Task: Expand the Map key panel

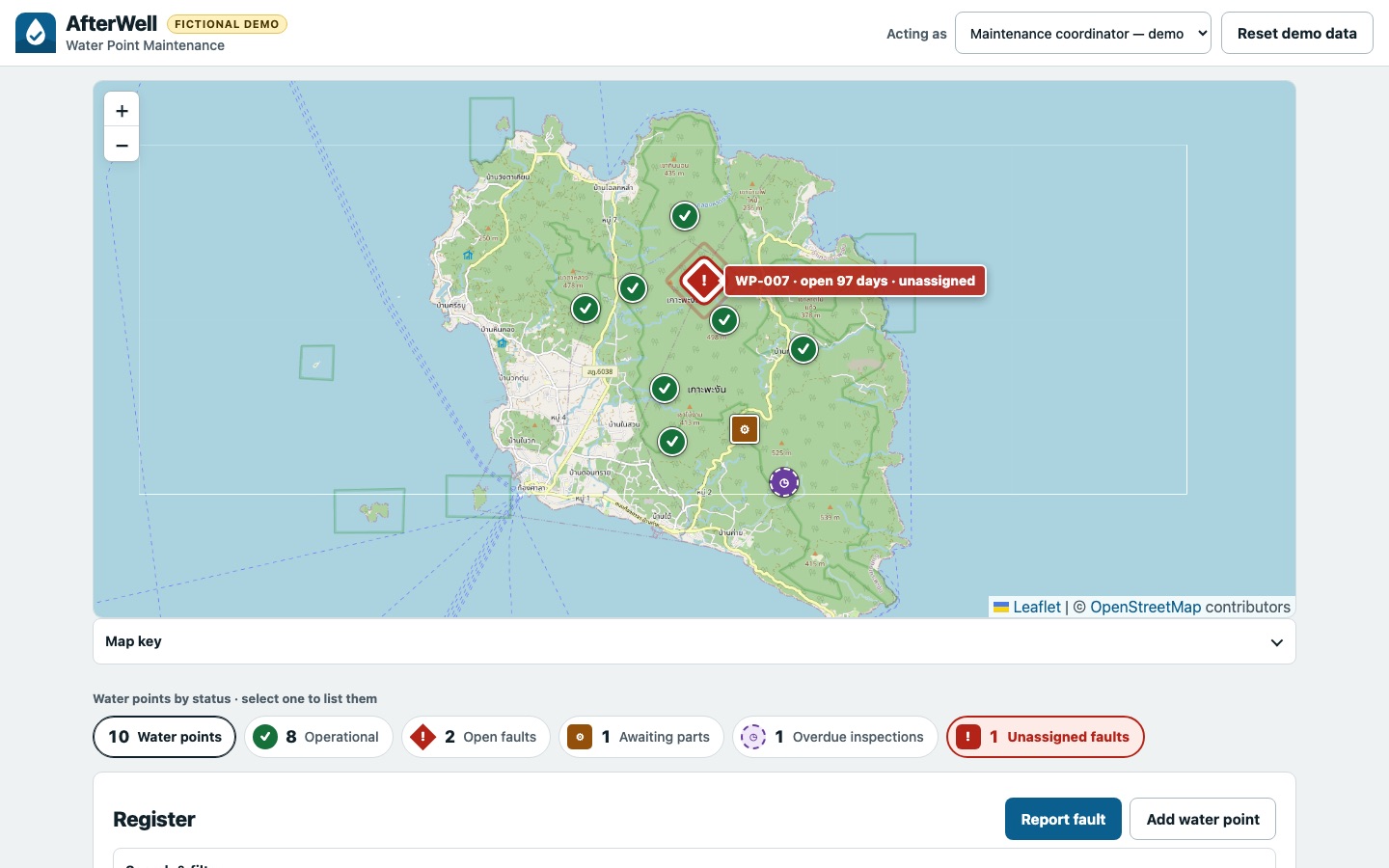Action: [x=694, y=641]
